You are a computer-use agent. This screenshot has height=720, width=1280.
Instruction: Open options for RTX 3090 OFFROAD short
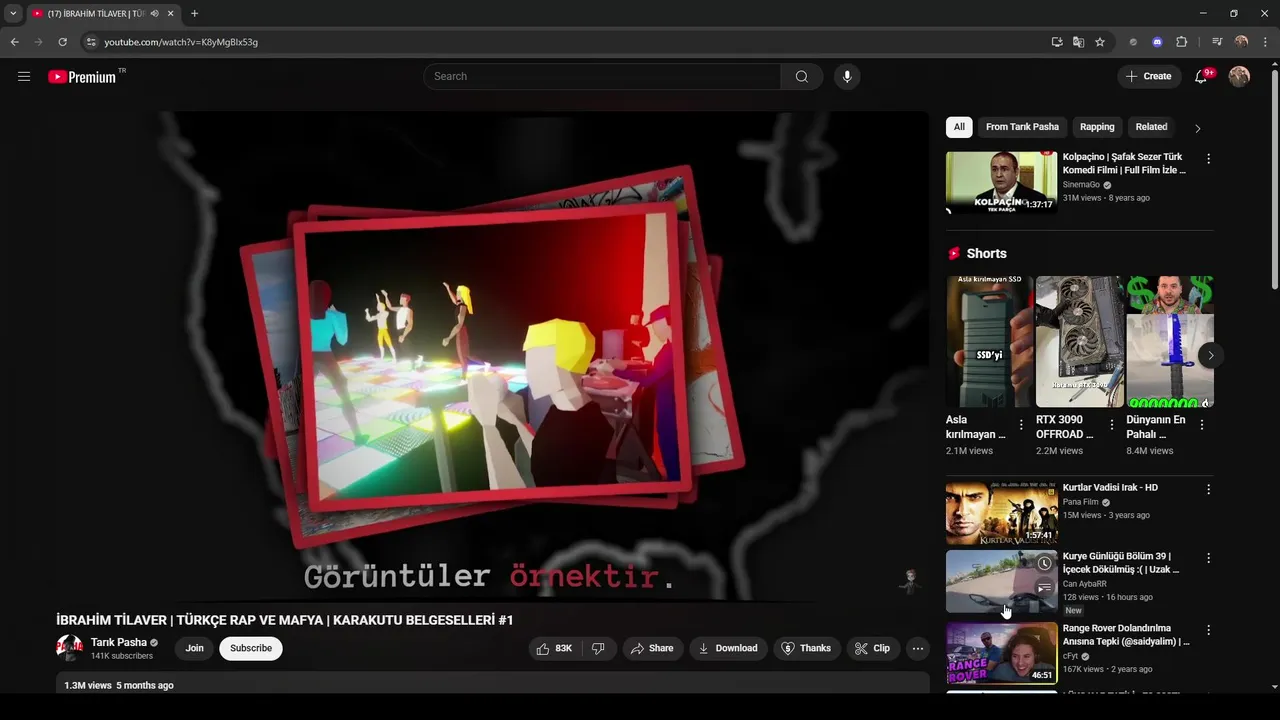(1111, 425)
